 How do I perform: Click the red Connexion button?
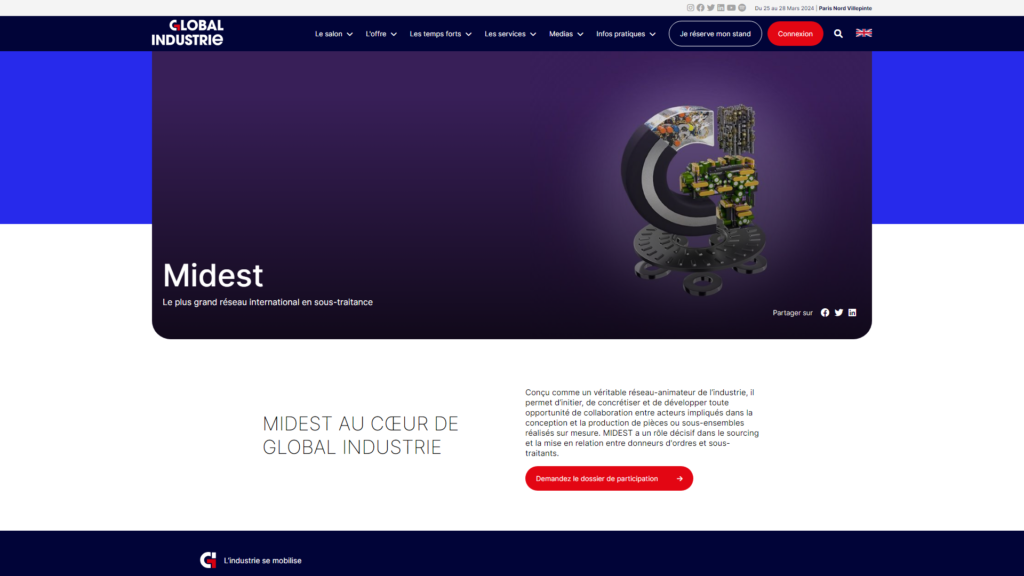pos(795,34)
